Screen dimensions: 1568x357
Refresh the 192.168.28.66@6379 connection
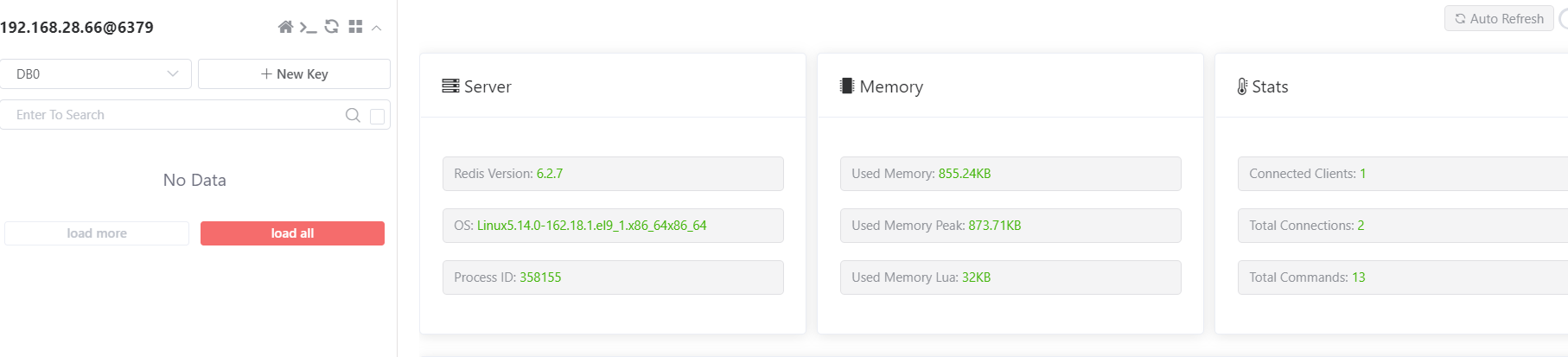coord(332,27)
